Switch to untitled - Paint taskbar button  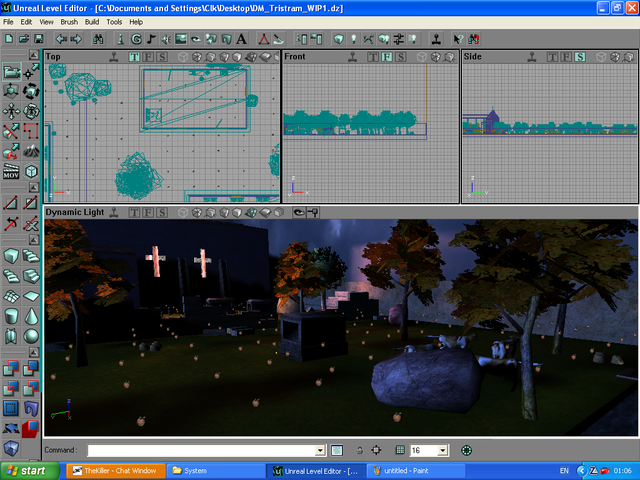(403, 470)
